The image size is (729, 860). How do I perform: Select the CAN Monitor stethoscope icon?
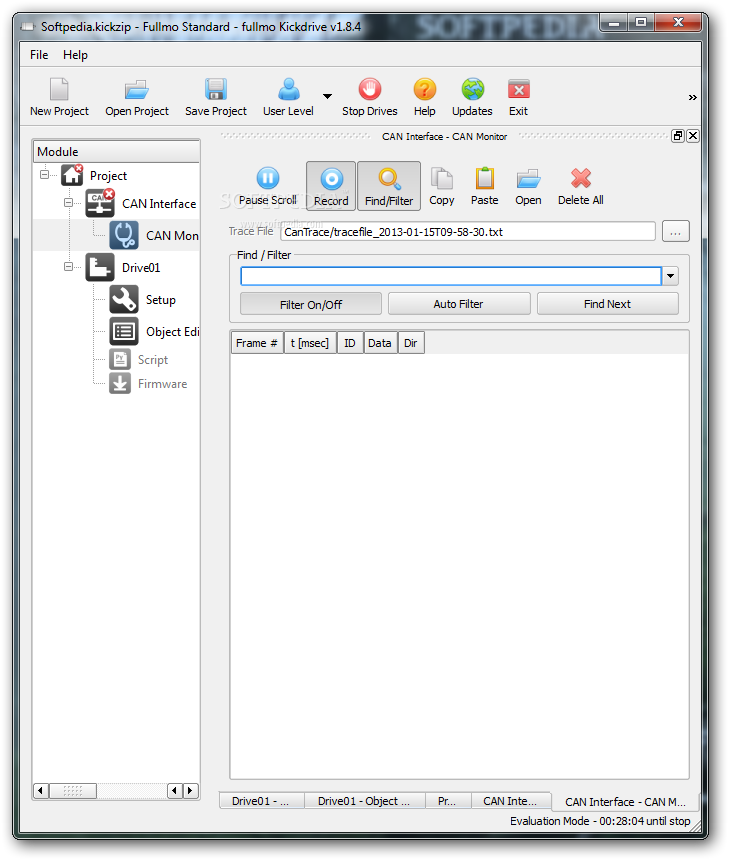tap(124, 235)
